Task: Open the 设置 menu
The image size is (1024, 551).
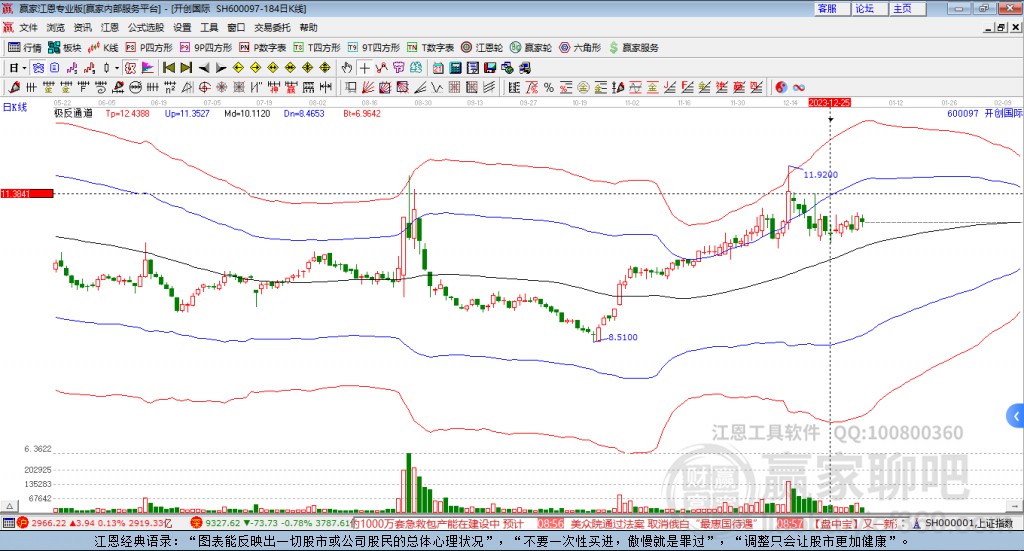Action: pos(182,27)
